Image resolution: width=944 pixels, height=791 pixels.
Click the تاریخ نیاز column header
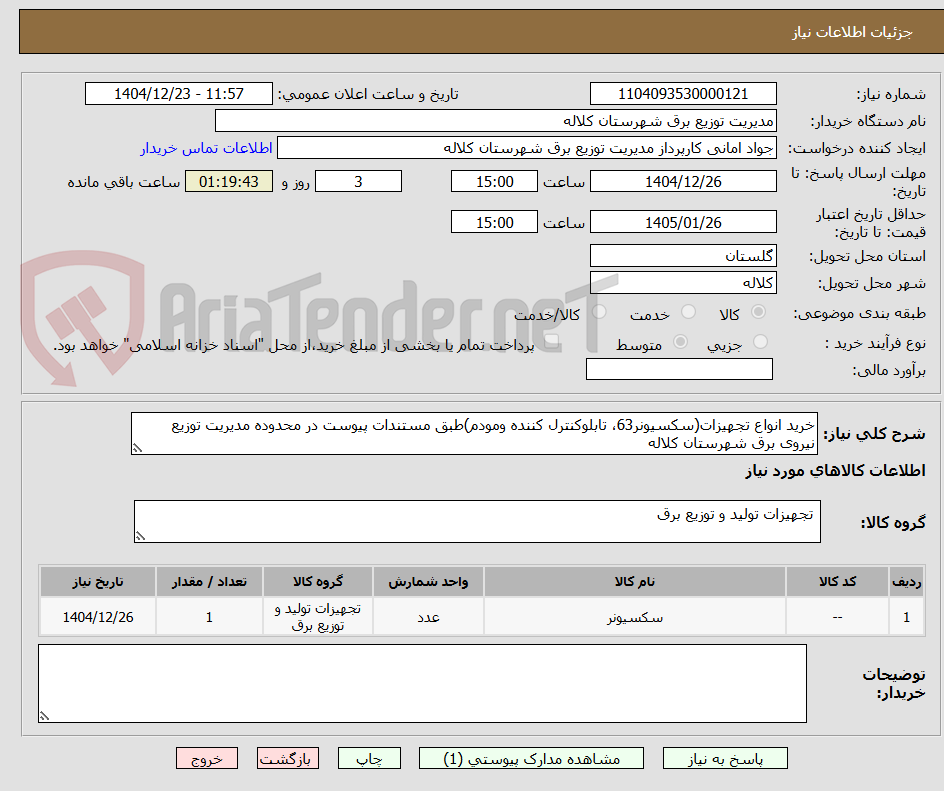98,582
